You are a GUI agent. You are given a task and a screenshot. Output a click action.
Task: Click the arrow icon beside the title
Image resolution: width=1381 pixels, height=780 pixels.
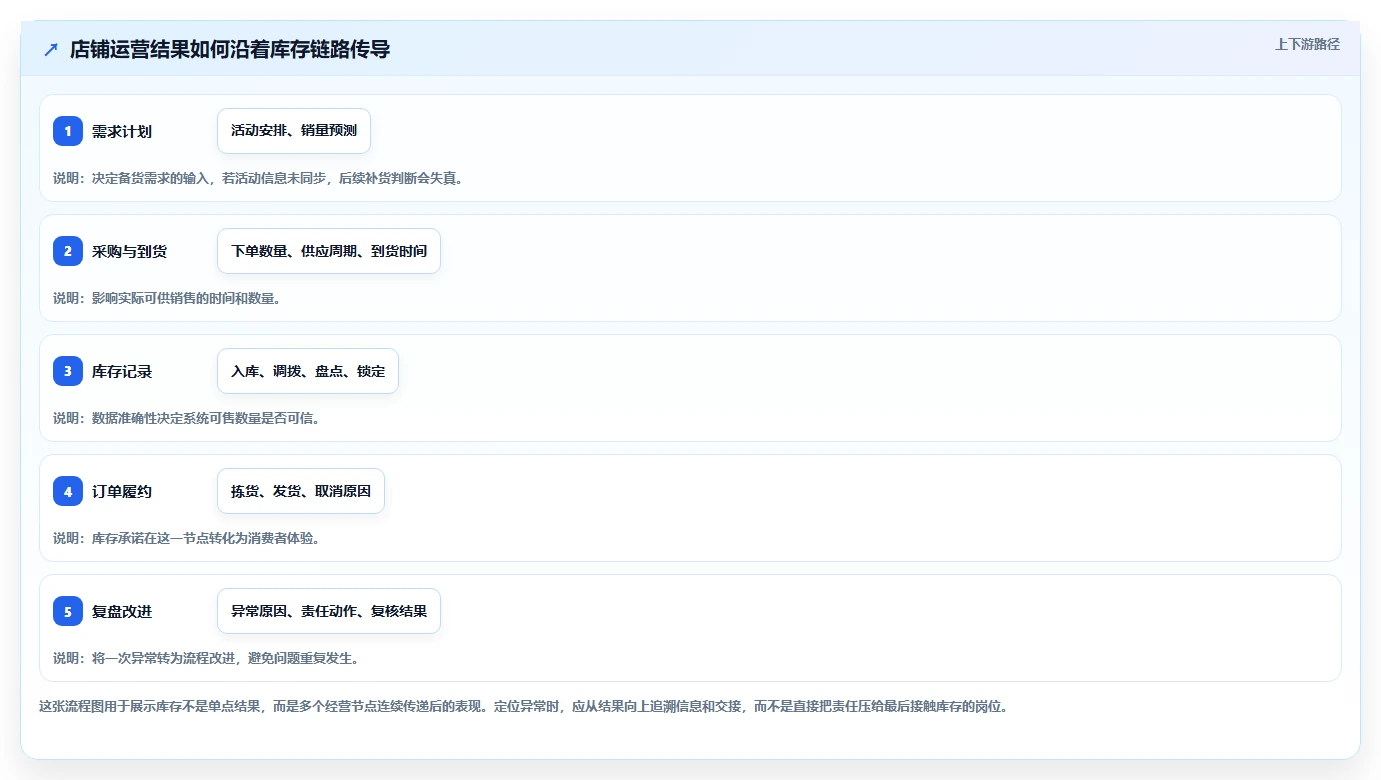pyautogui.click(x=51, y=49)
